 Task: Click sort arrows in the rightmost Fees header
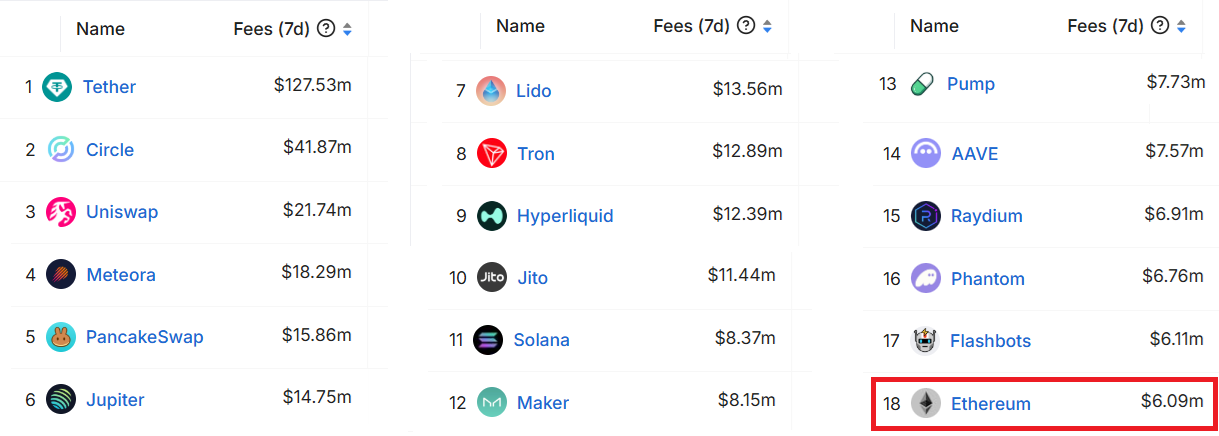1181,27
